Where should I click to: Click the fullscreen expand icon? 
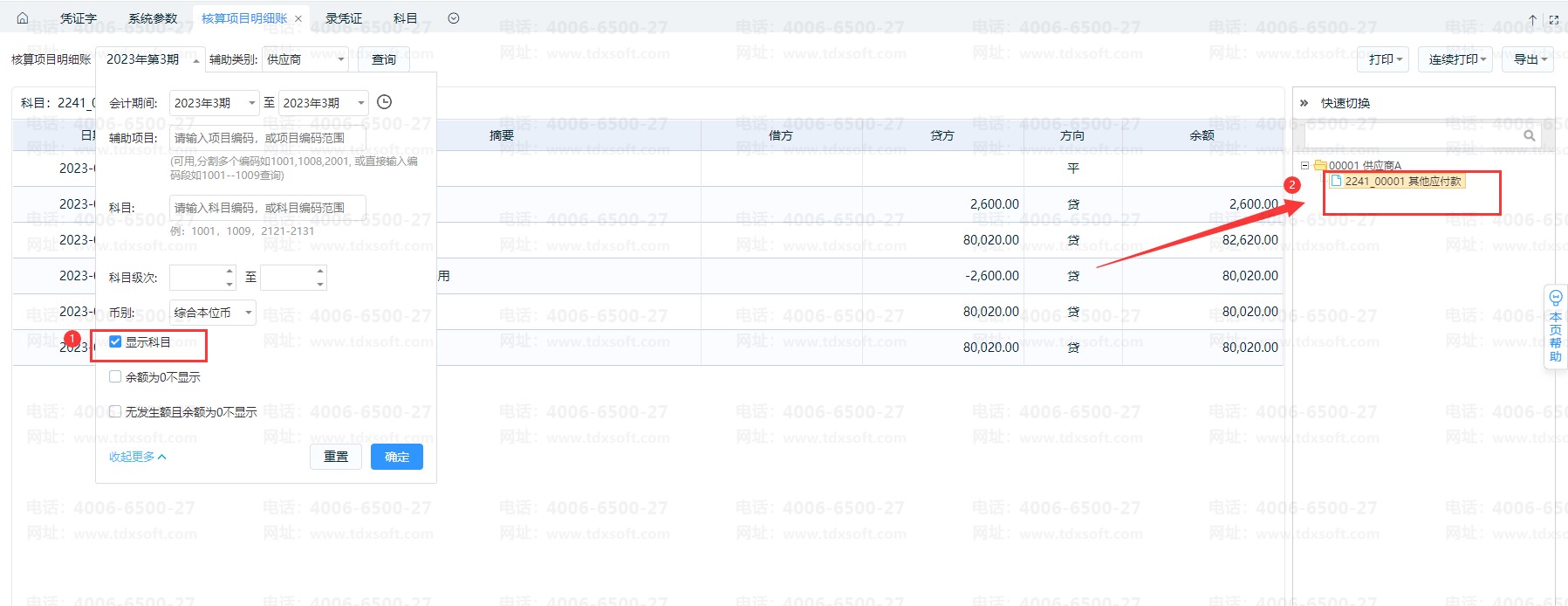pos(1553,19)
